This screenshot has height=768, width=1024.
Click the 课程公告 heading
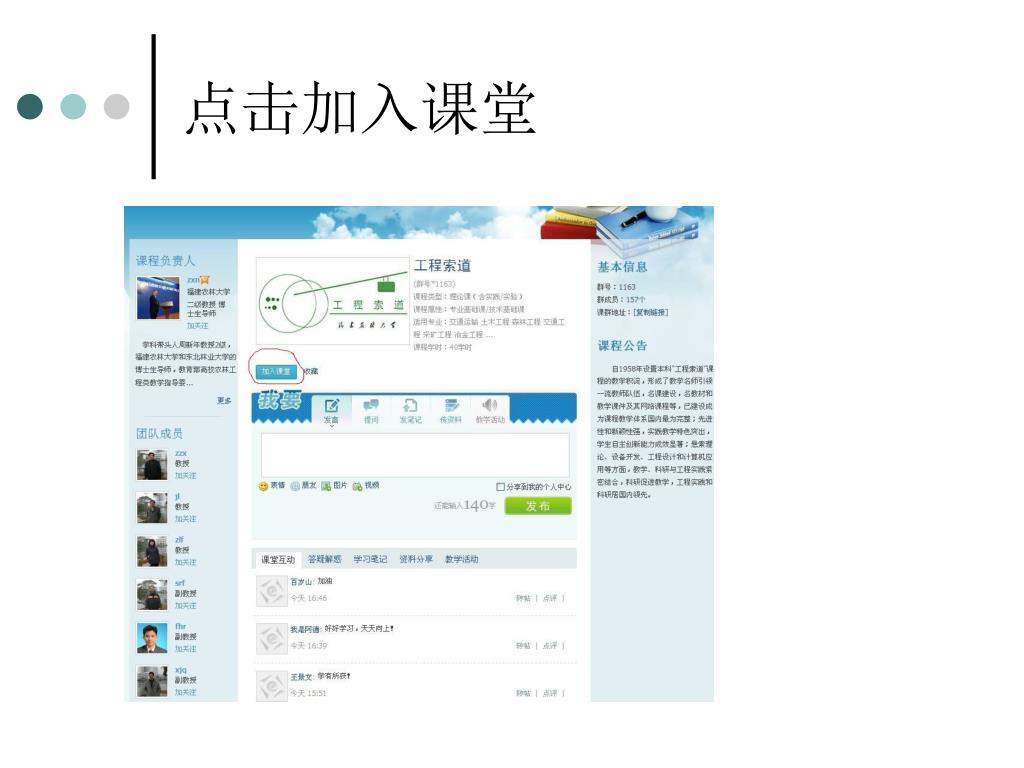(622, 346)
